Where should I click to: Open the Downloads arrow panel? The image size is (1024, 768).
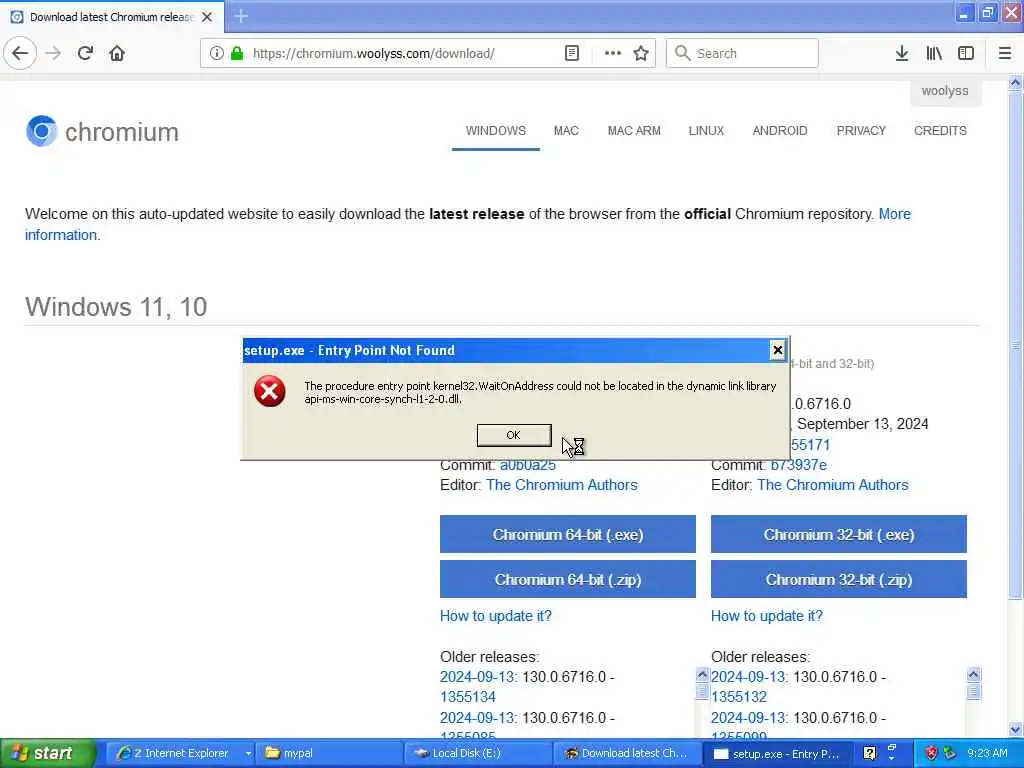pos(901,53)
